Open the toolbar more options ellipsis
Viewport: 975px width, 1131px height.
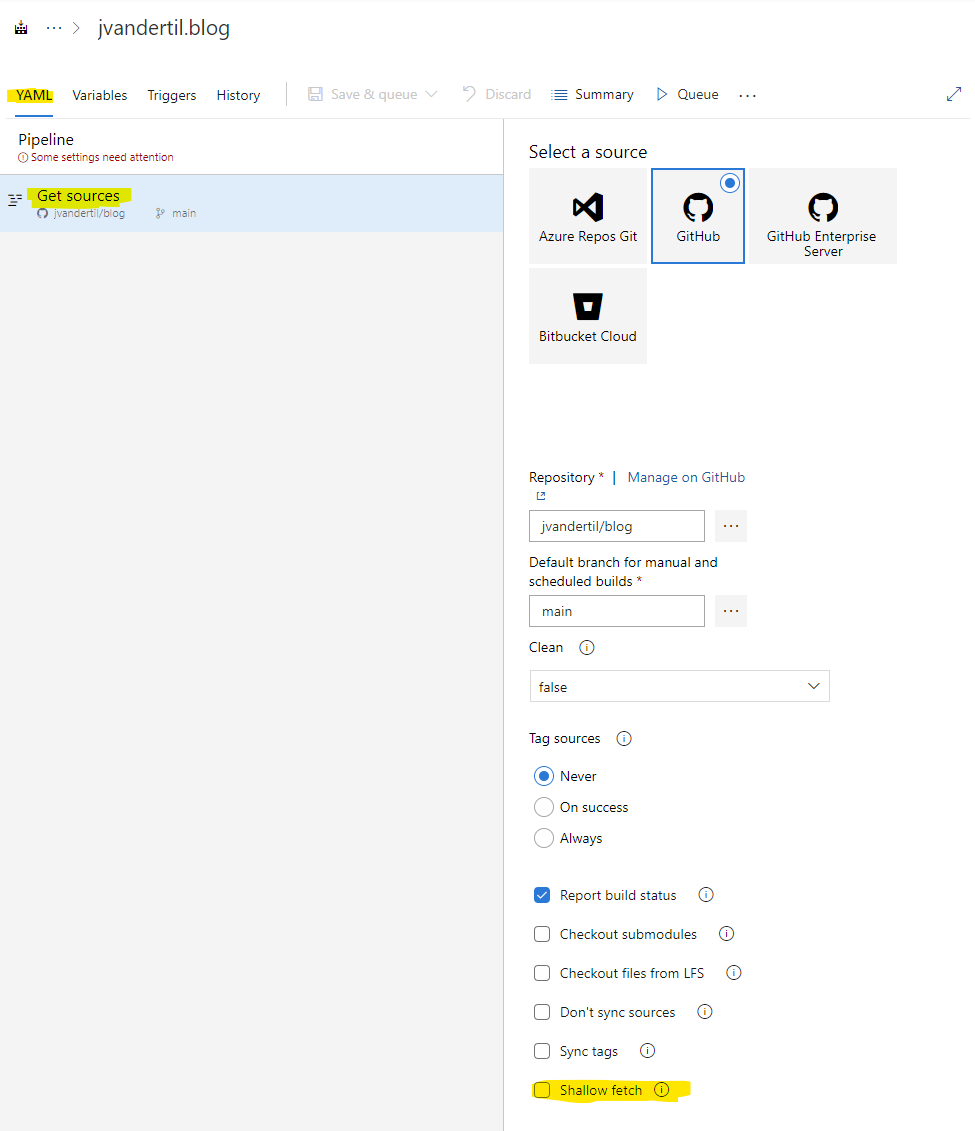point(748,95)
